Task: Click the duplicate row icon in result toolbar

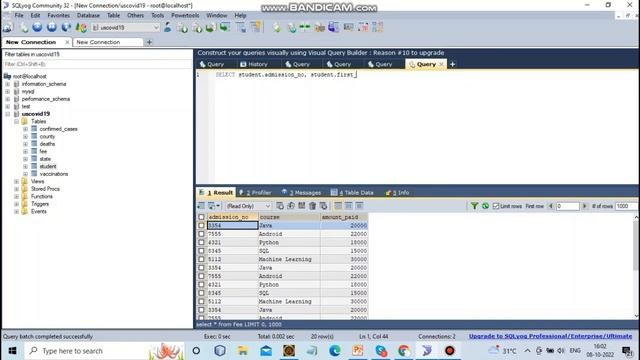Action: (x=291, y=206)
